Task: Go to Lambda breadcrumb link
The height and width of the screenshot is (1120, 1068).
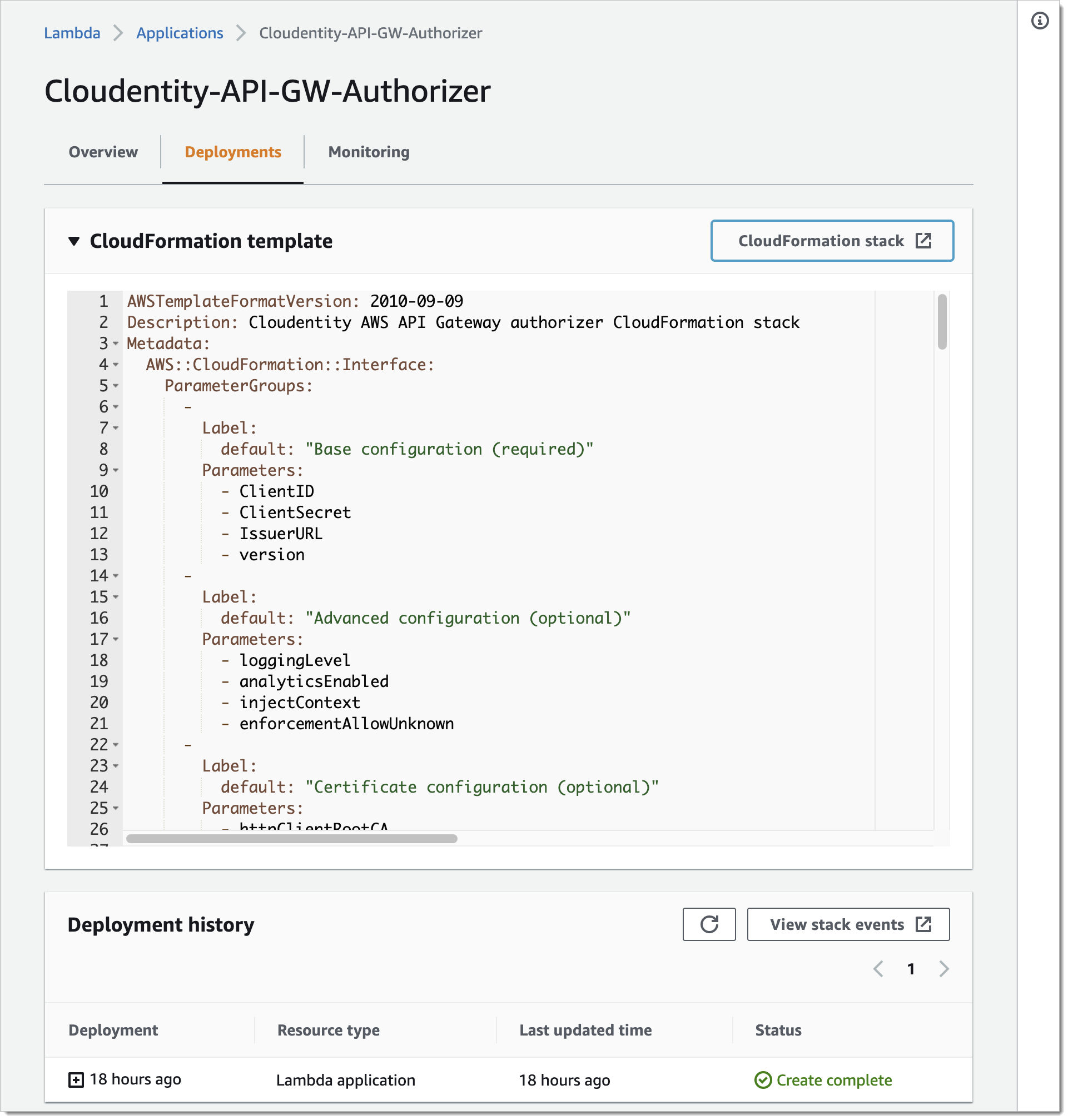Action: (72, 33)
